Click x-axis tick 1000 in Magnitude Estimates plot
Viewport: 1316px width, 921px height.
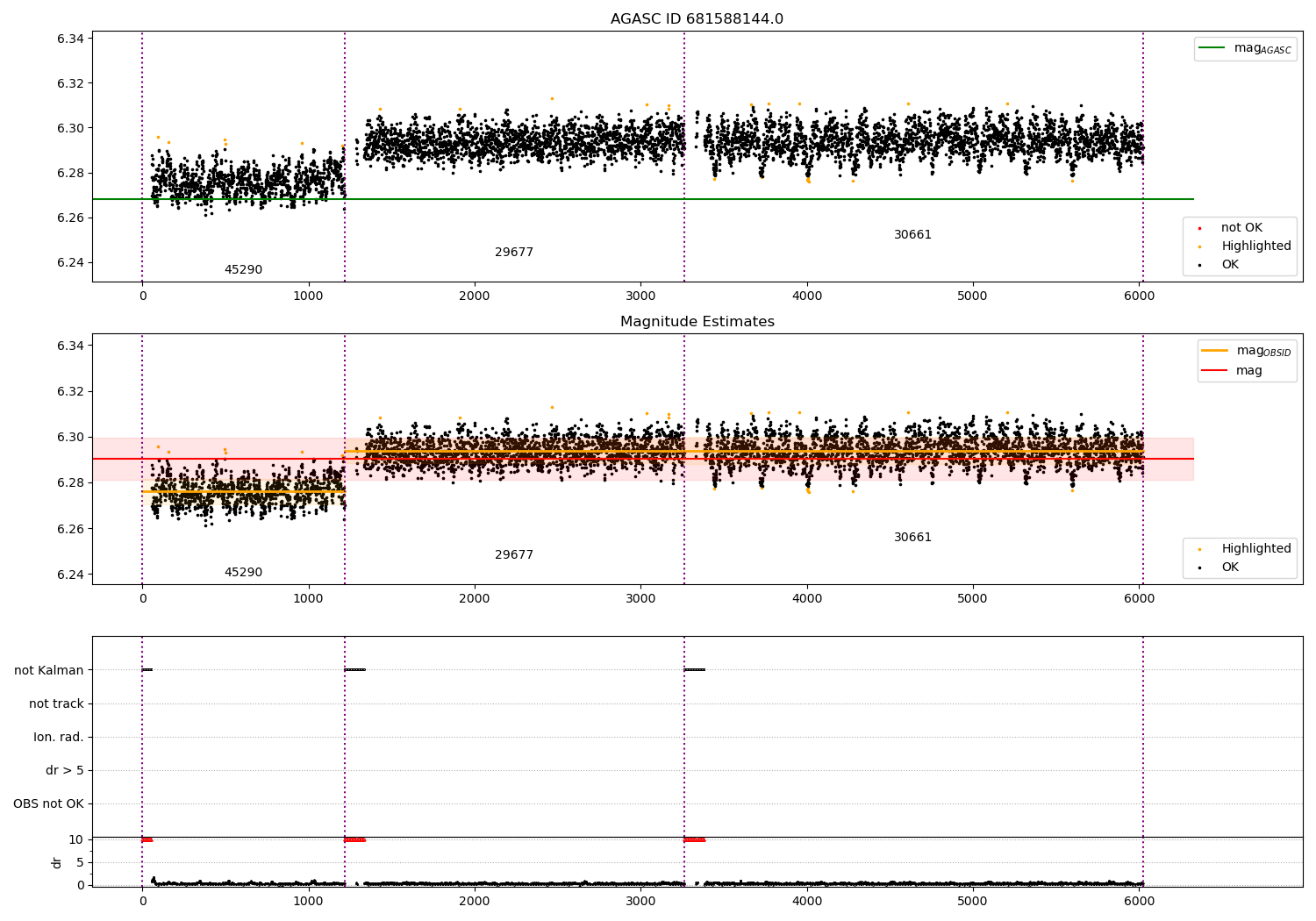pyautogui.click(x=308, y=599)
